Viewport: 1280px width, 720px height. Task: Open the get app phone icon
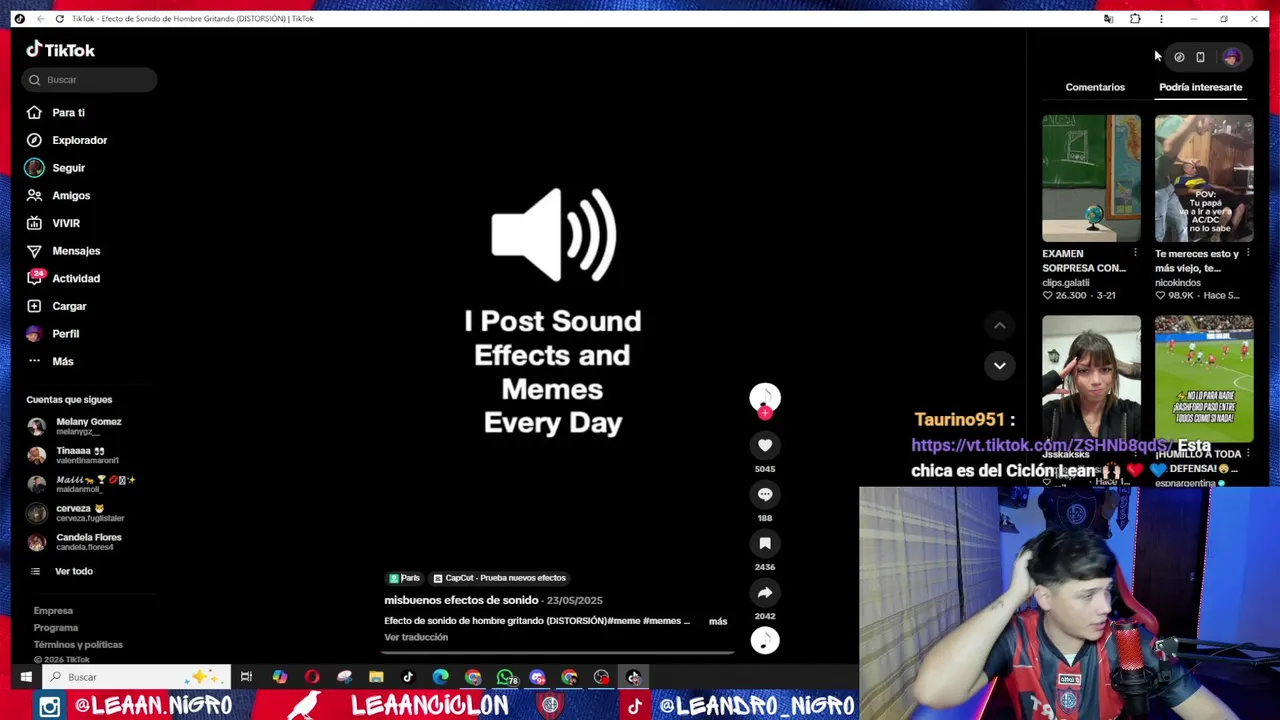point(1200,57)
